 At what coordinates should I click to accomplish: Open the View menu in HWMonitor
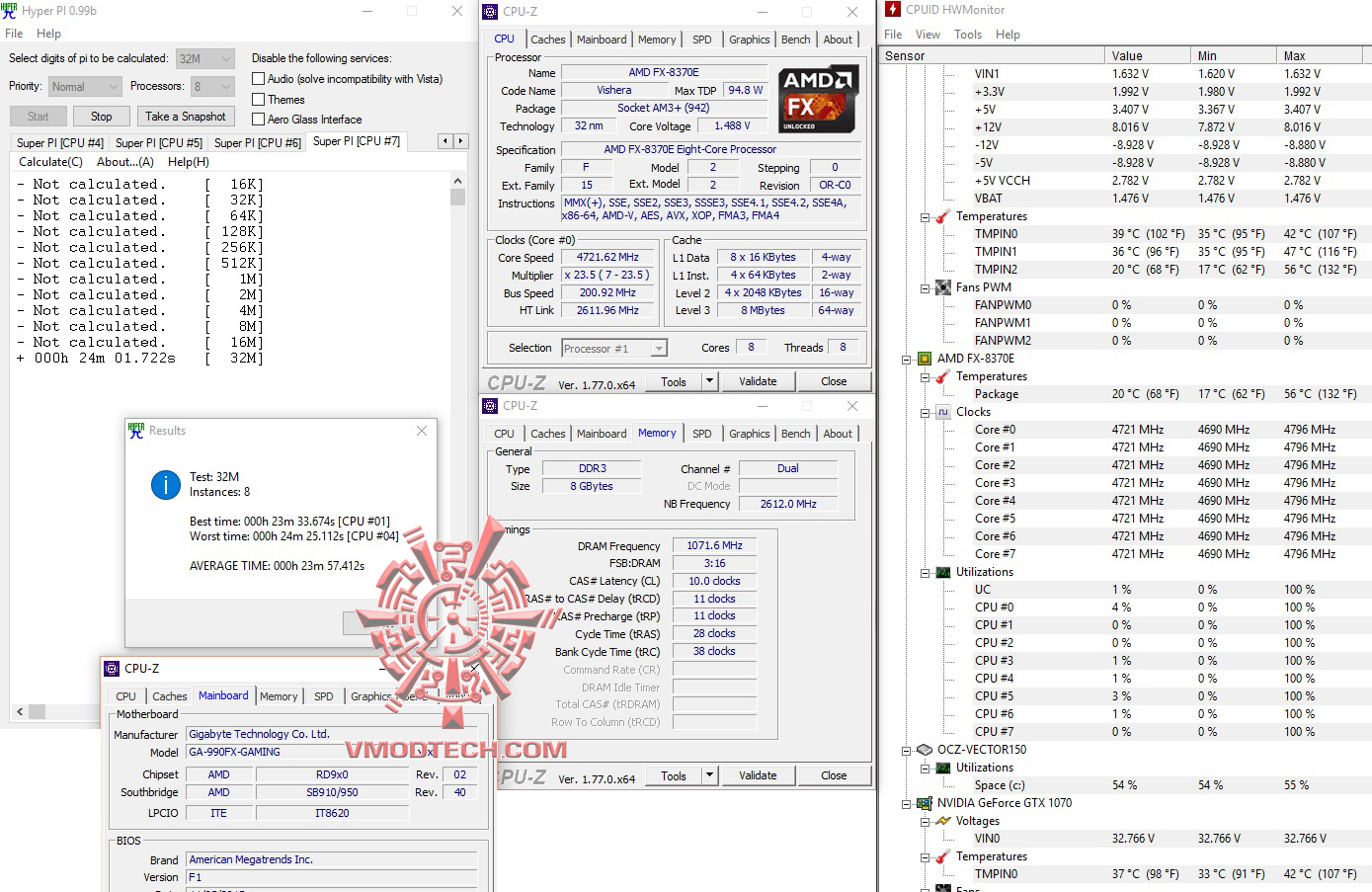point(928,35)
